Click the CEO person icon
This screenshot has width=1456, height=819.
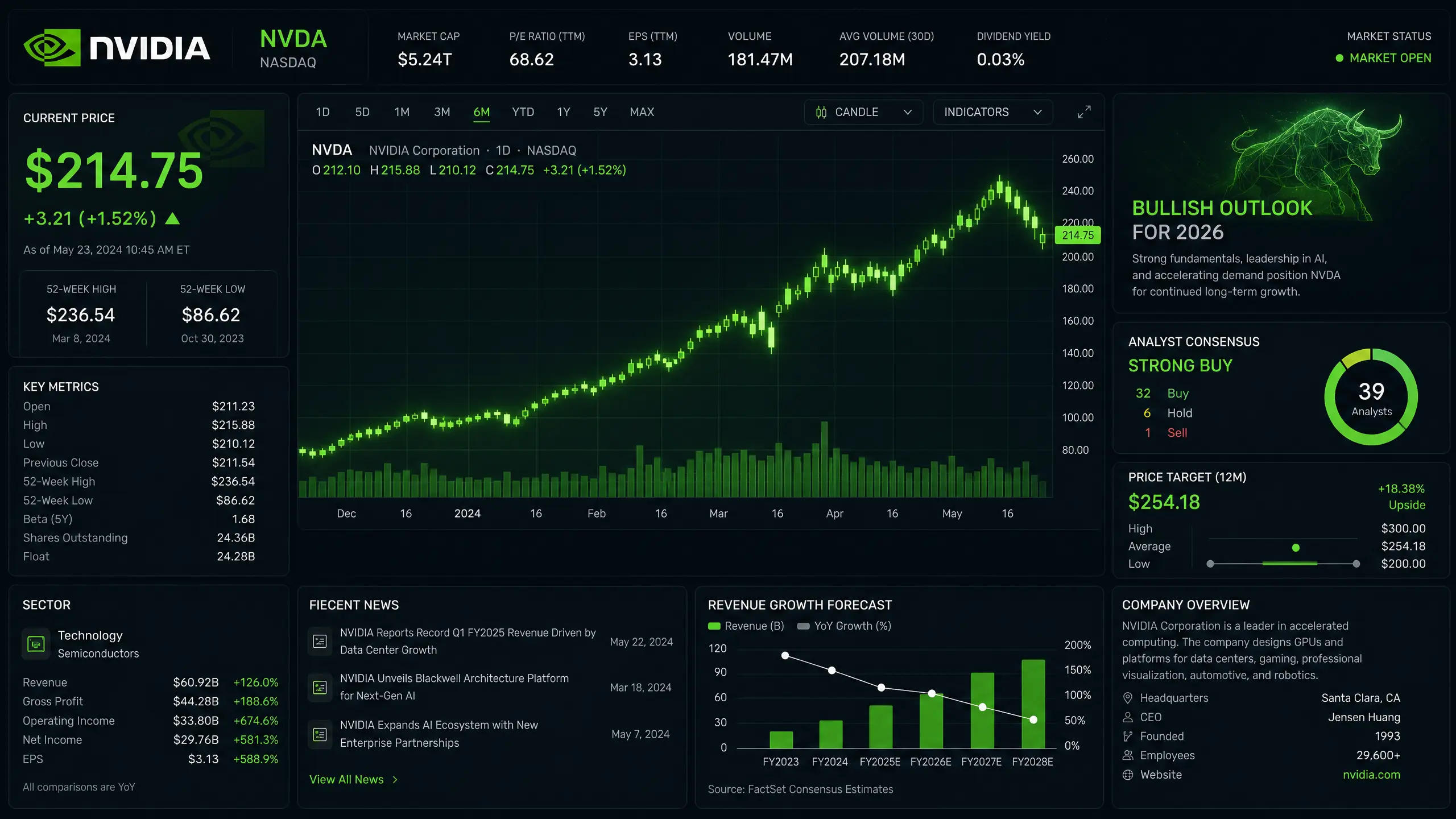tap(1128, 717)
